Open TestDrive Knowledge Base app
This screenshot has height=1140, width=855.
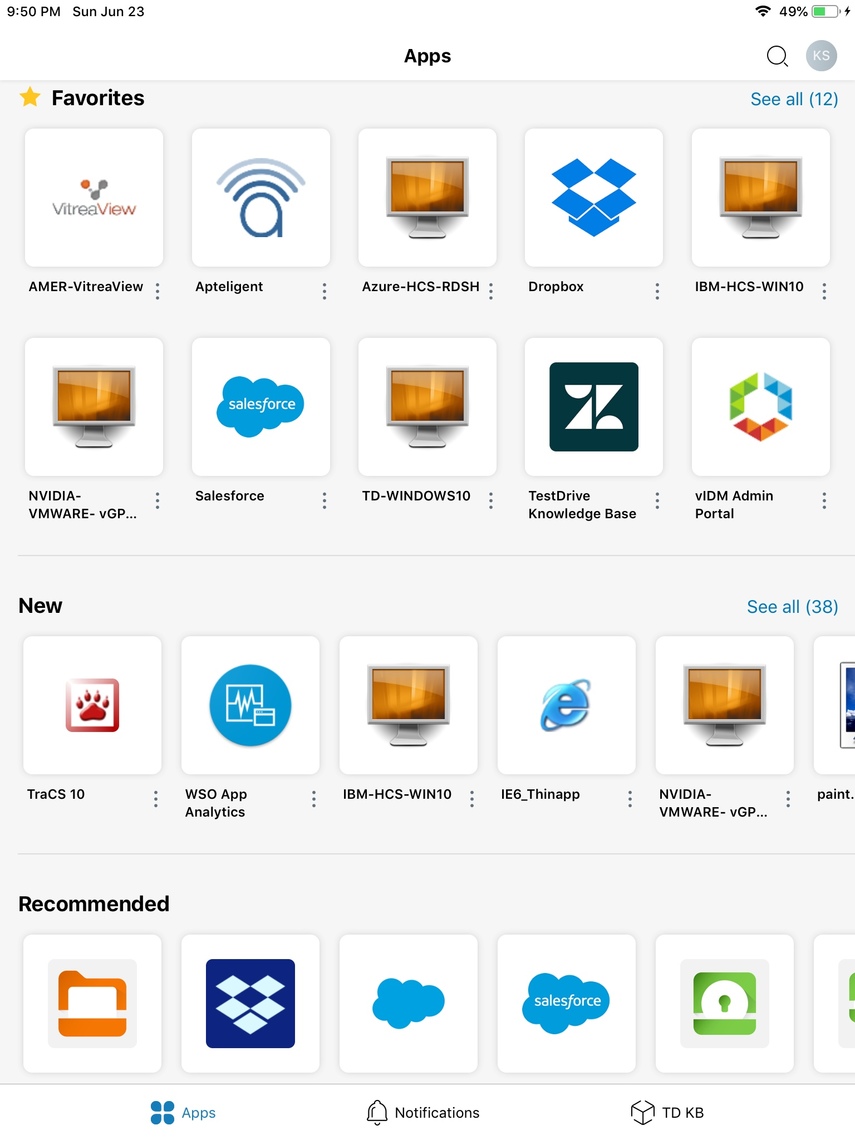[593, 407]
